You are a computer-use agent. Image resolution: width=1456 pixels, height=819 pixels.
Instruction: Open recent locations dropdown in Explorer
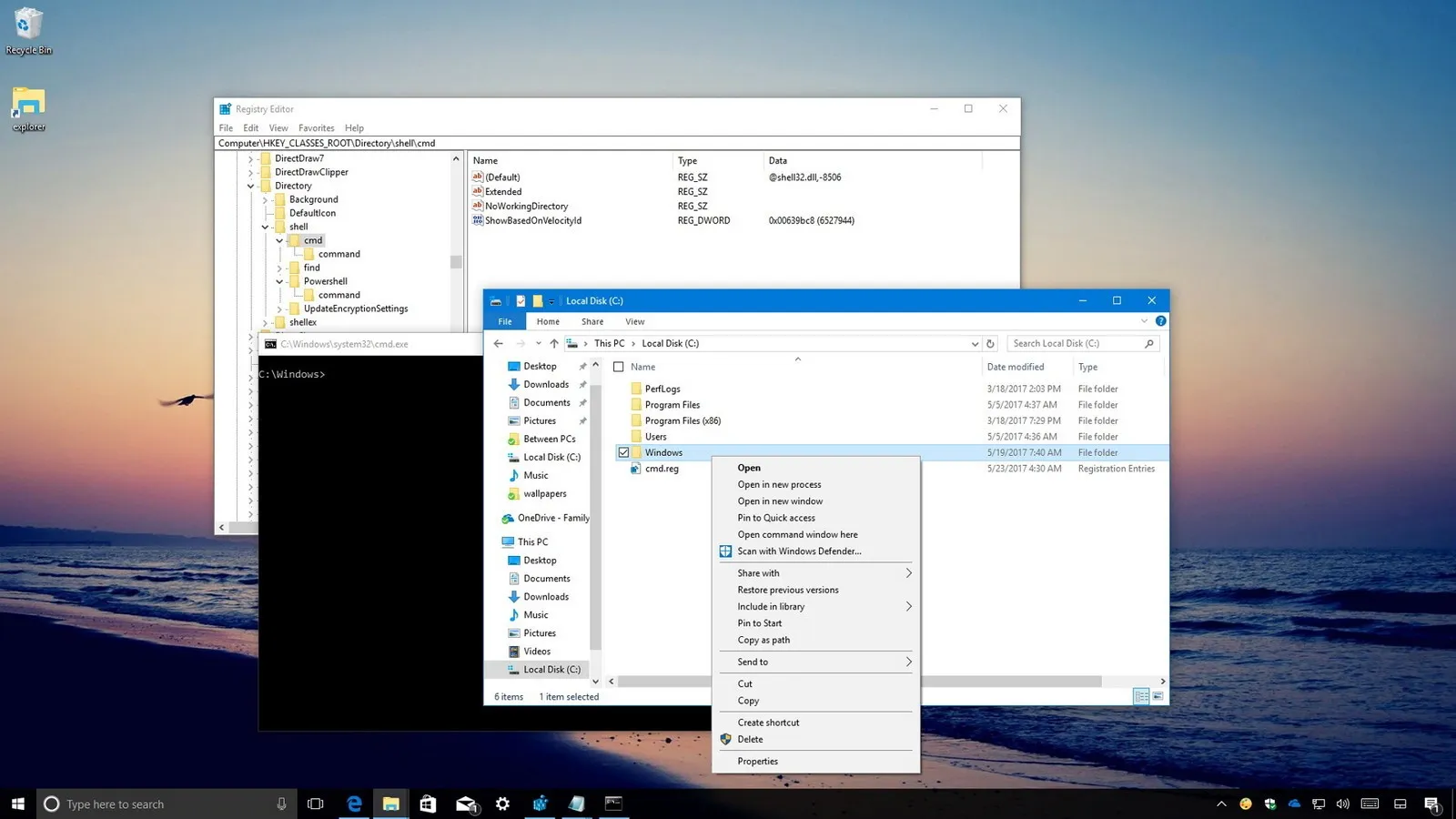[x=538, y=343]
